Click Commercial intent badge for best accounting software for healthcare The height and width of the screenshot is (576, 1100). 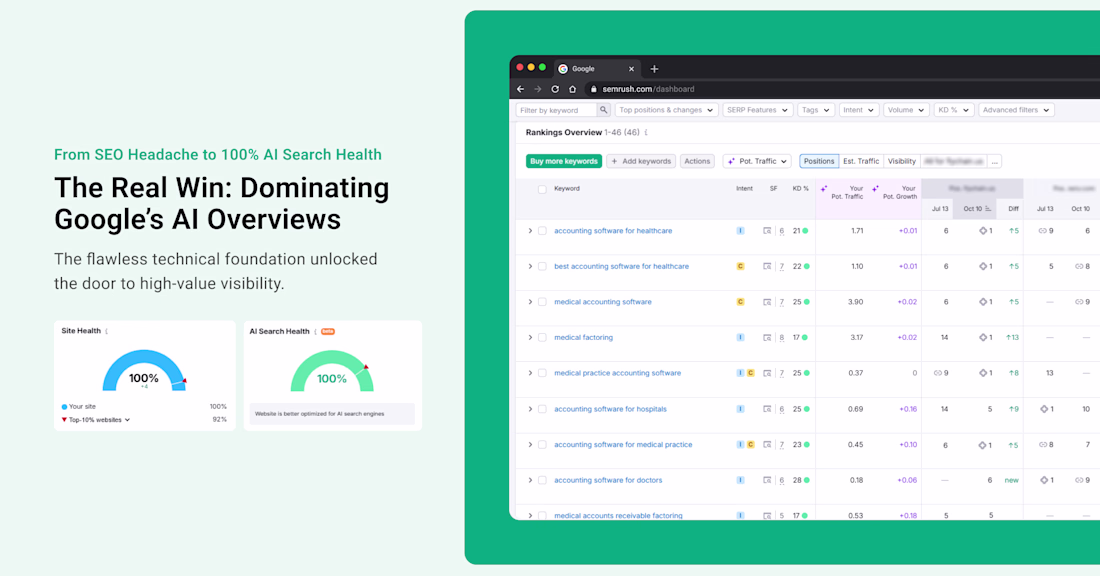[x=740, y=267]
